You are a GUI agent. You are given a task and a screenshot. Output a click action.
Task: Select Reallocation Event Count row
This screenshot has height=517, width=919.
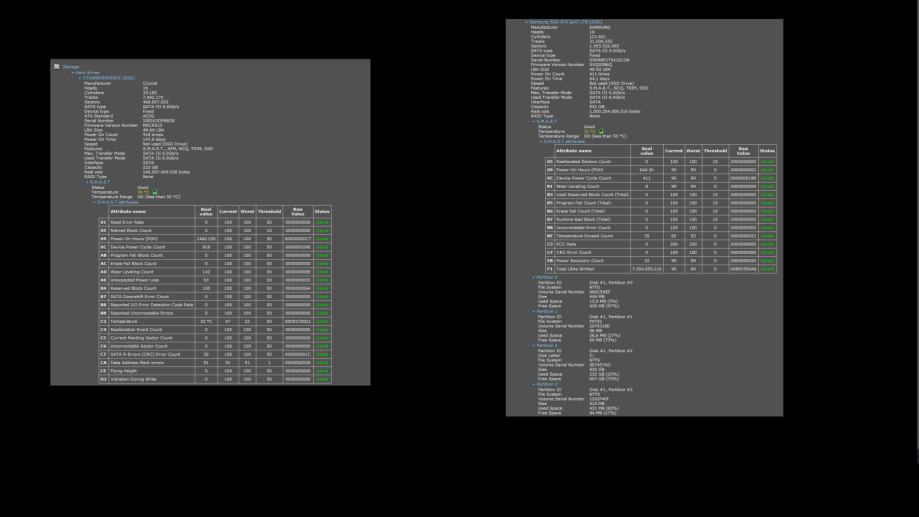[215, 329]
